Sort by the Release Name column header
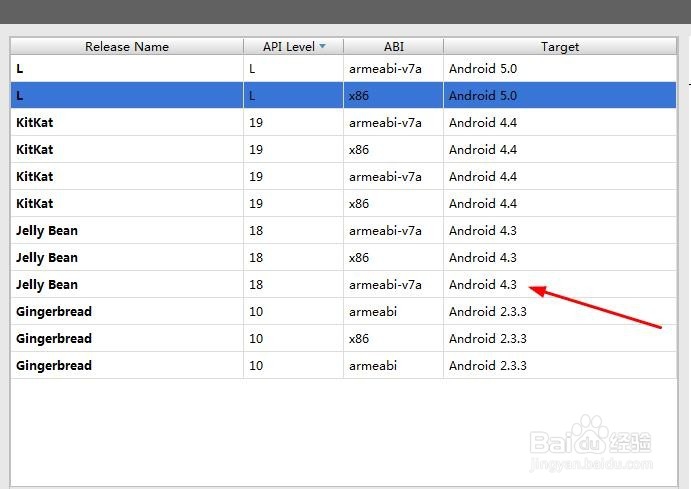Image resolution: width=691 pixels, height=489 pixels. [127, 46]
